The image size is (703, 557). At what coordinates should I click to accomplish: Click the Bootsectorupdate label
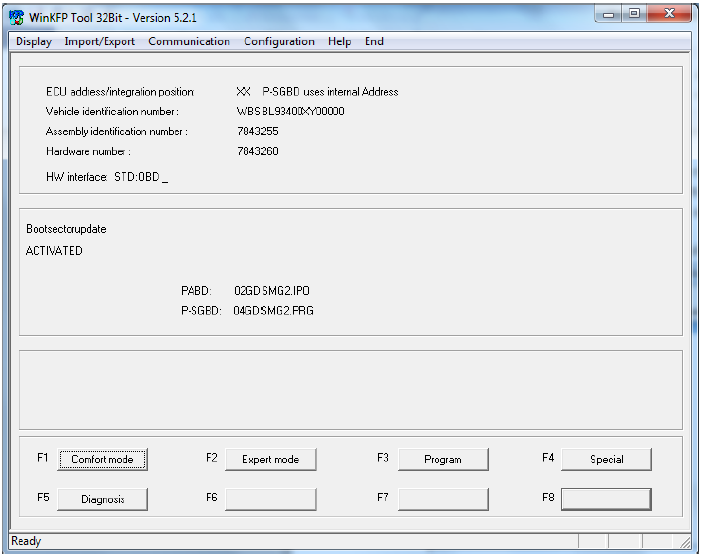(x=66, y=229)
